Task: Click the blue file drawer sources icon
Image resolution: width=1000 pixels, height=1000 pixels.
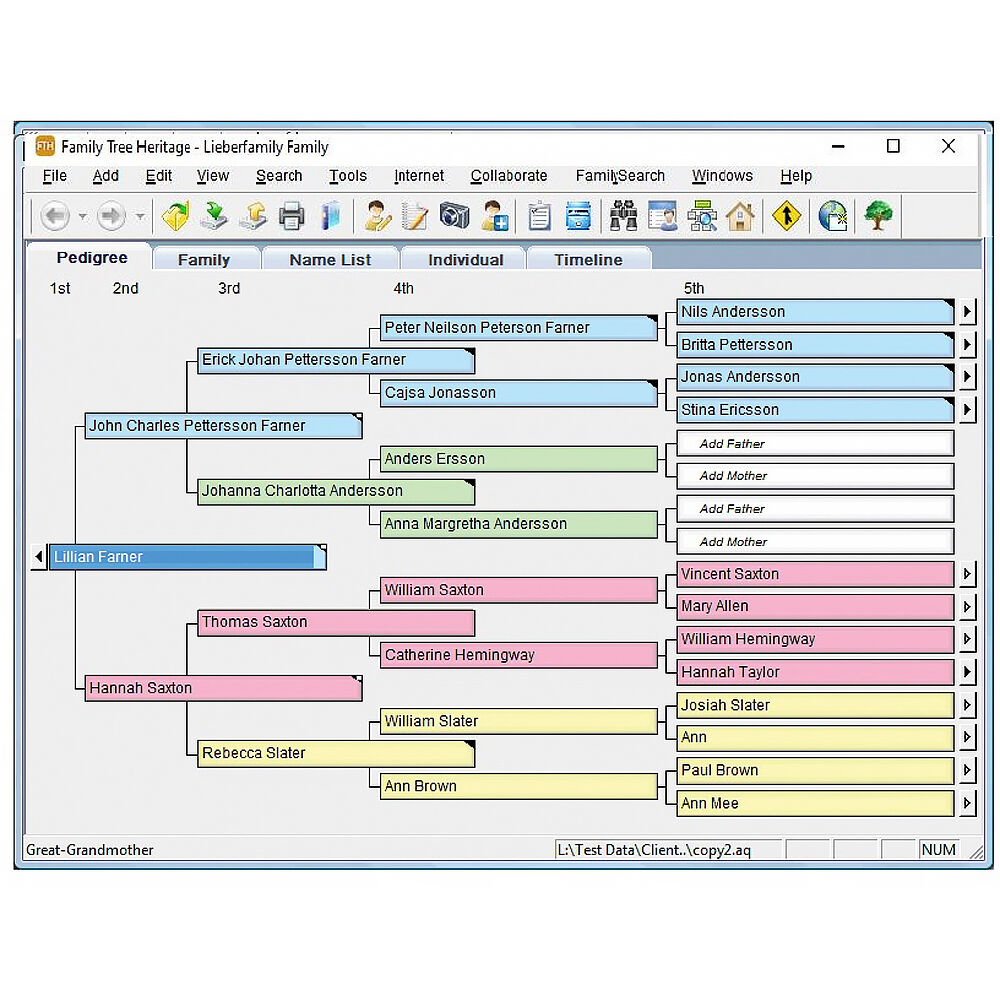Action: point(578,216)
